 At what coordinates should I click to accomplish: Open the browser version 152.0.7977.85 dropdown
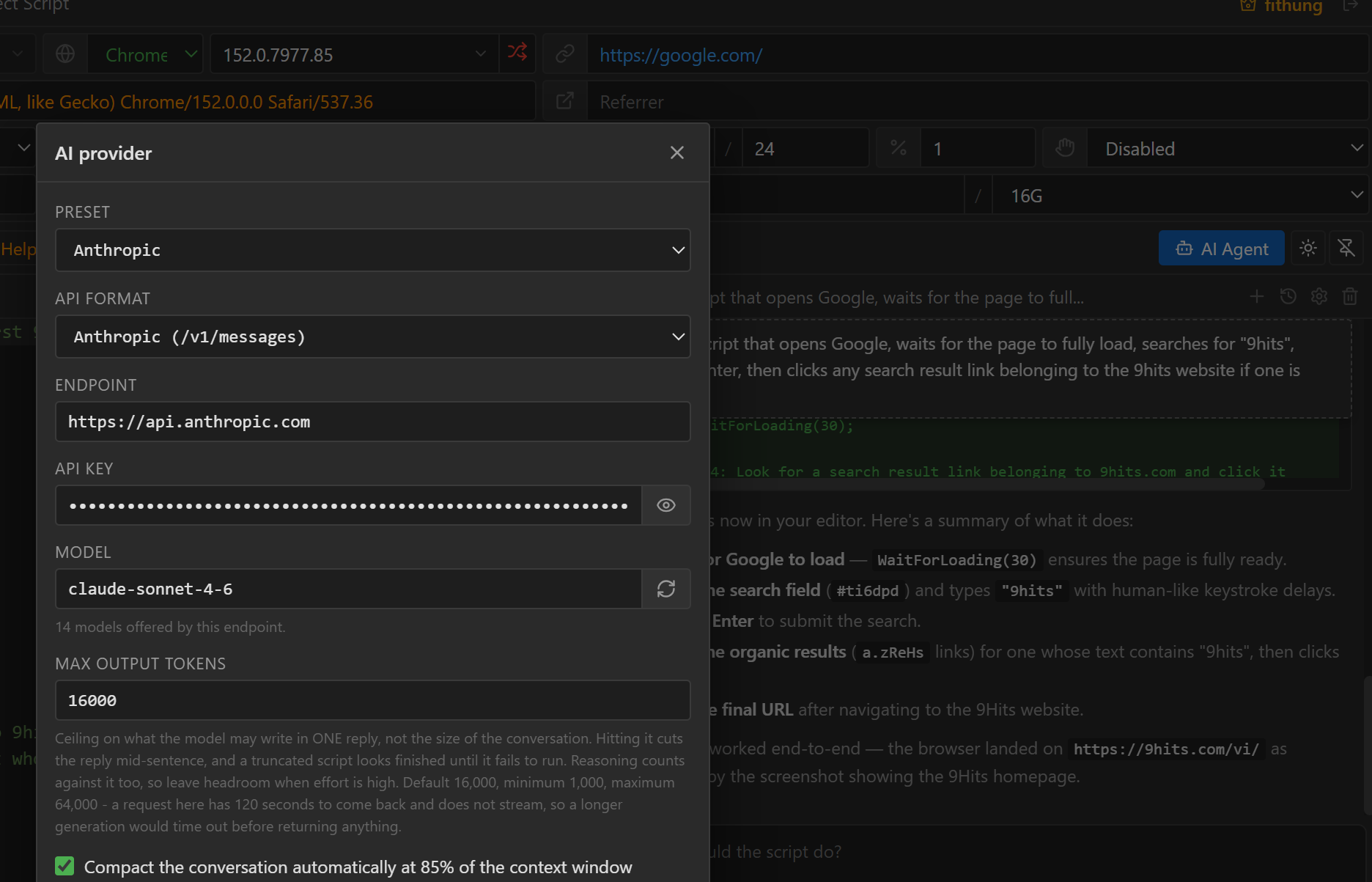tap(355, 54)
